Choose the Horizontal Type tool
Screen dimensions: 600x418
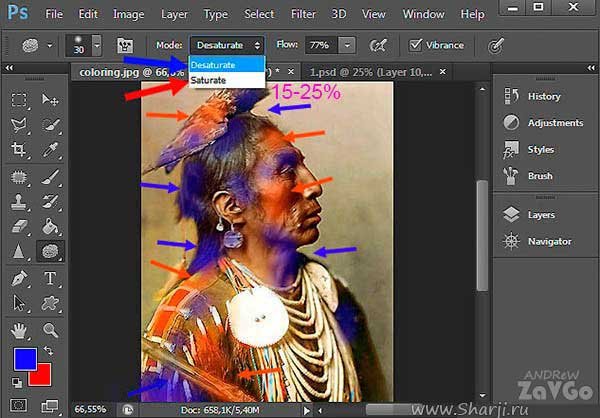click(49, 278)
